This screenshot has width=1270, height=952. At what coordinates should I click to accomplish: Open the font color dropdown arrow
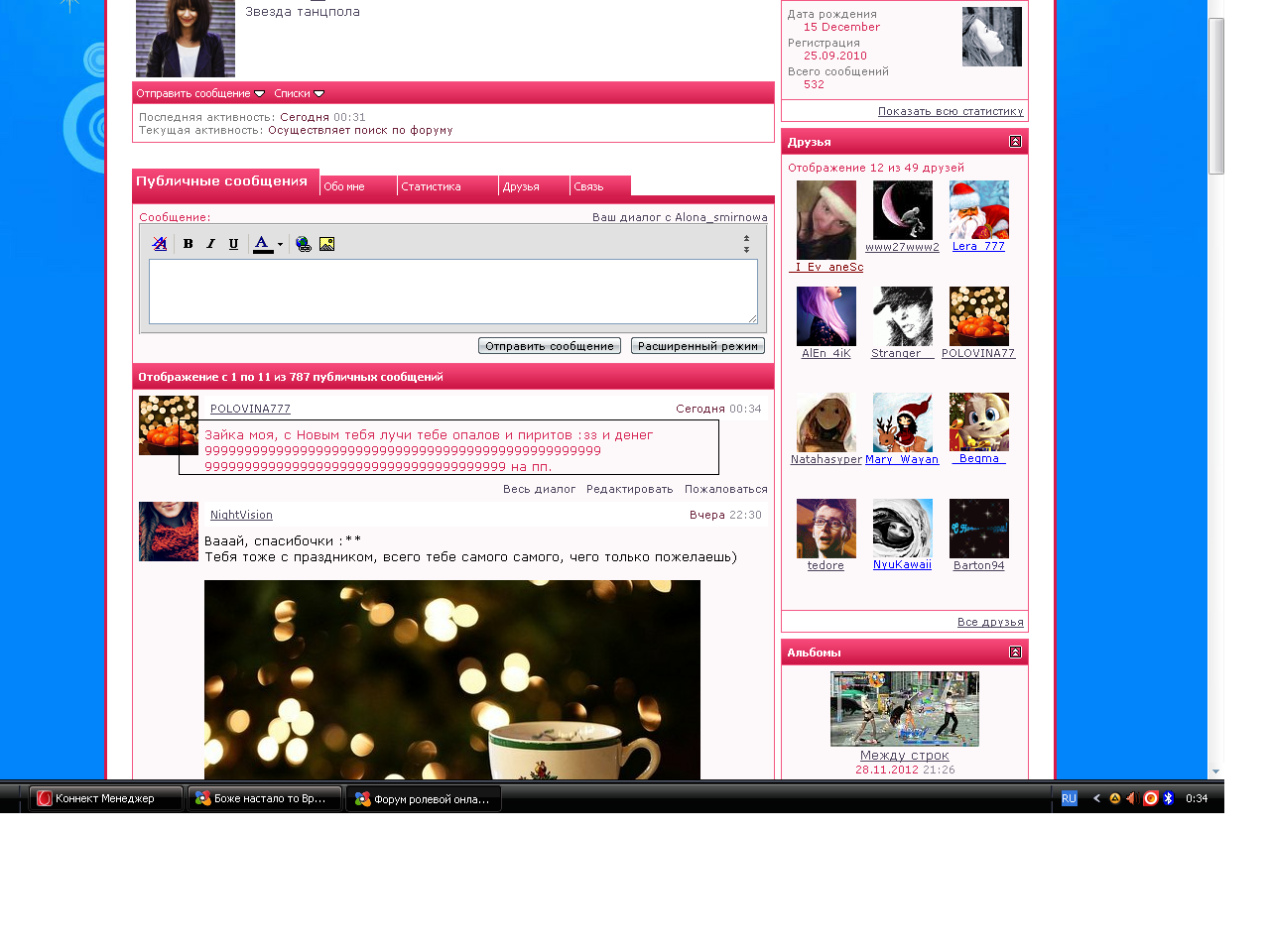(x=280, y=244)
